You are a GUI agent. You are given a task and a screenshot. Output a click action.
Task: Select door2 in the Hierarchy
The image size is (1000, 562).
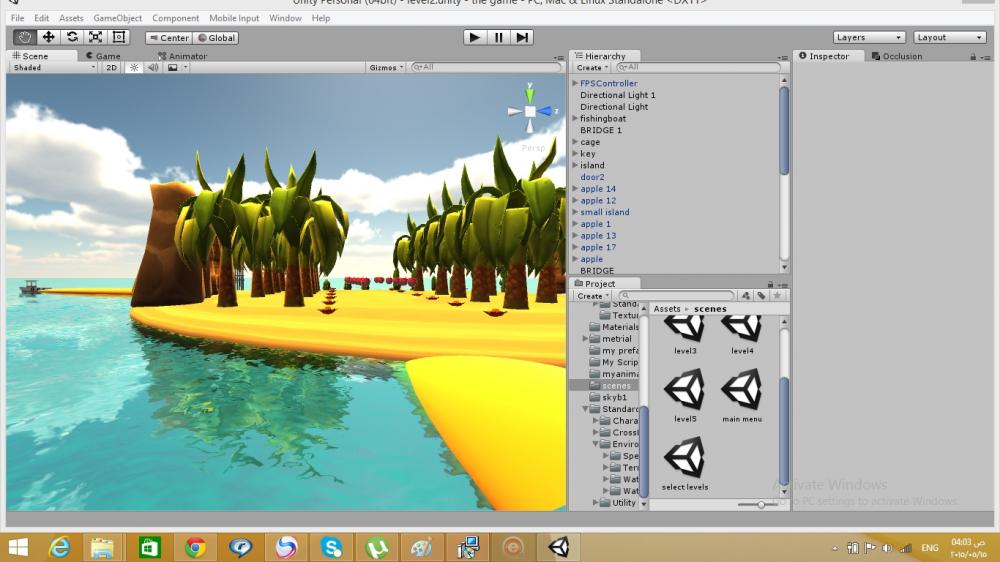pyautogui.click(x=592, y=177)
